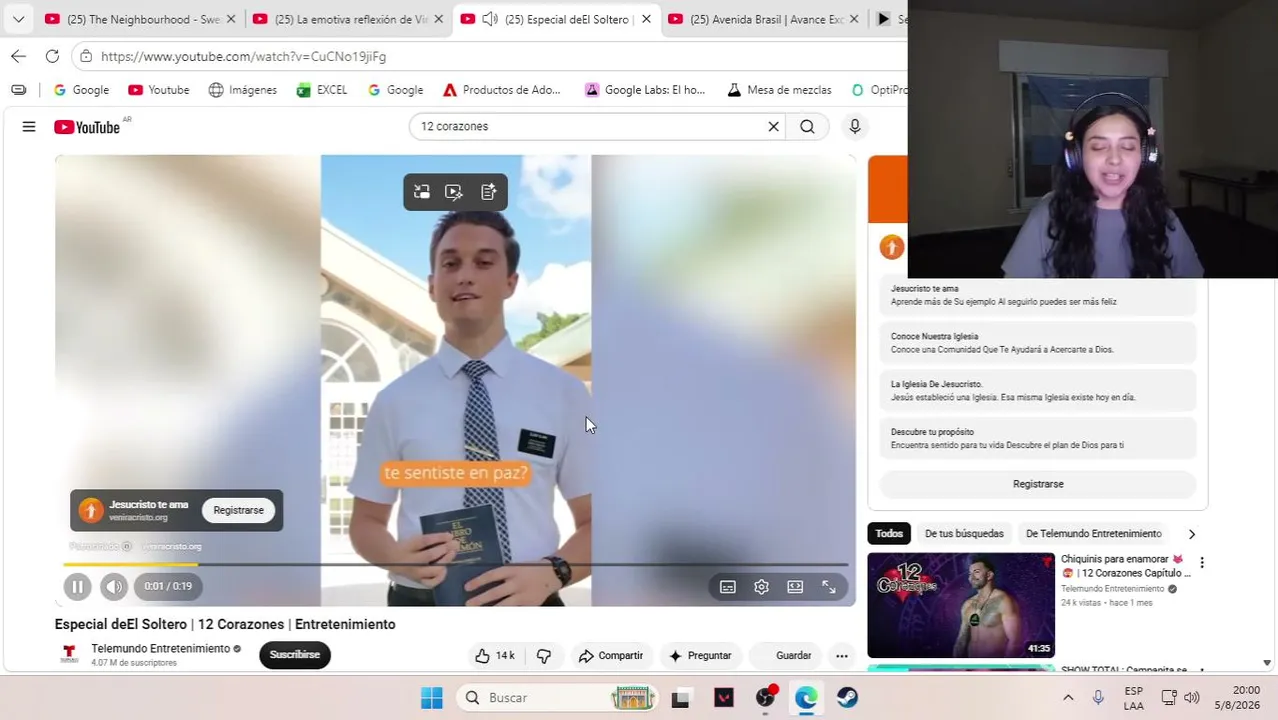This screenshot has width=1278, height=720.
Task: Share the video via Compartir
Action: tap(610, 656)
